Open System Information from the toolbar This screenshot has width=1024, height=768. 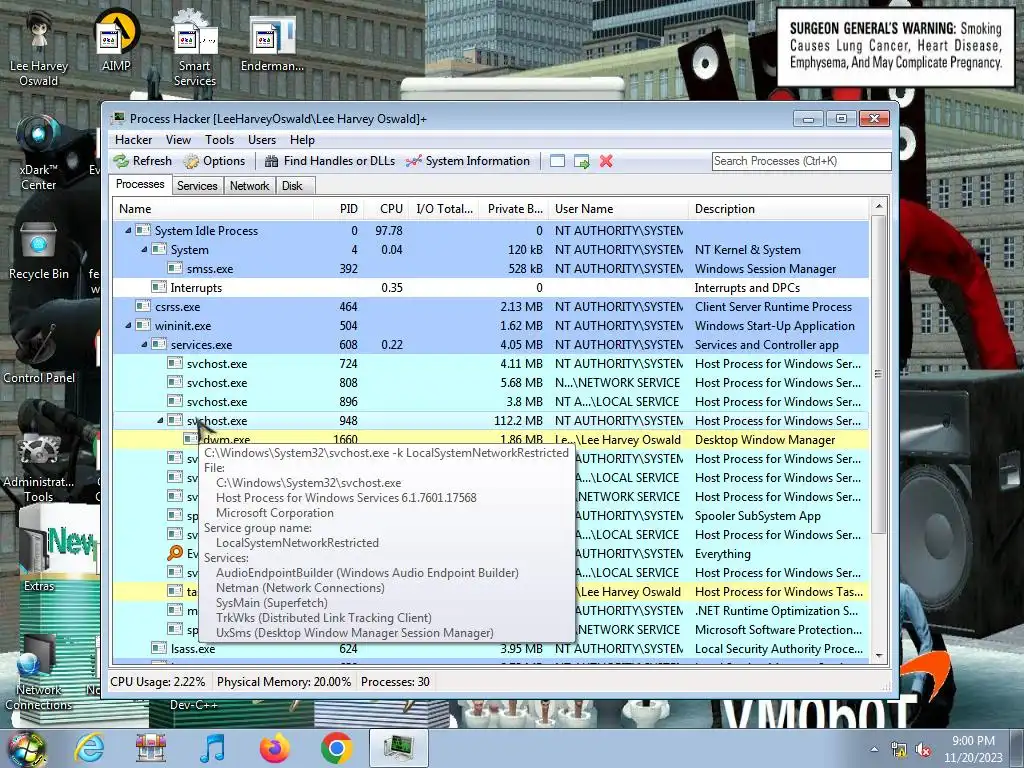click(x=468, y=161)
